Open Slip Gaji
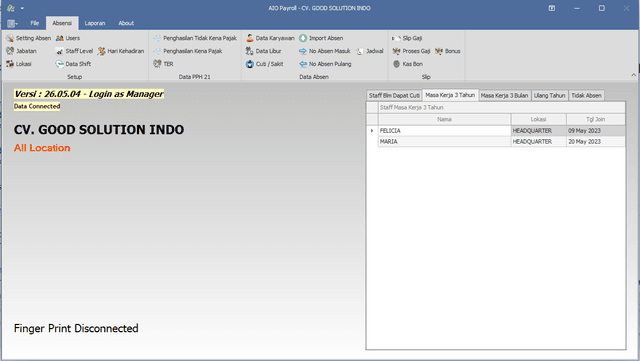 tap(407, 38)
